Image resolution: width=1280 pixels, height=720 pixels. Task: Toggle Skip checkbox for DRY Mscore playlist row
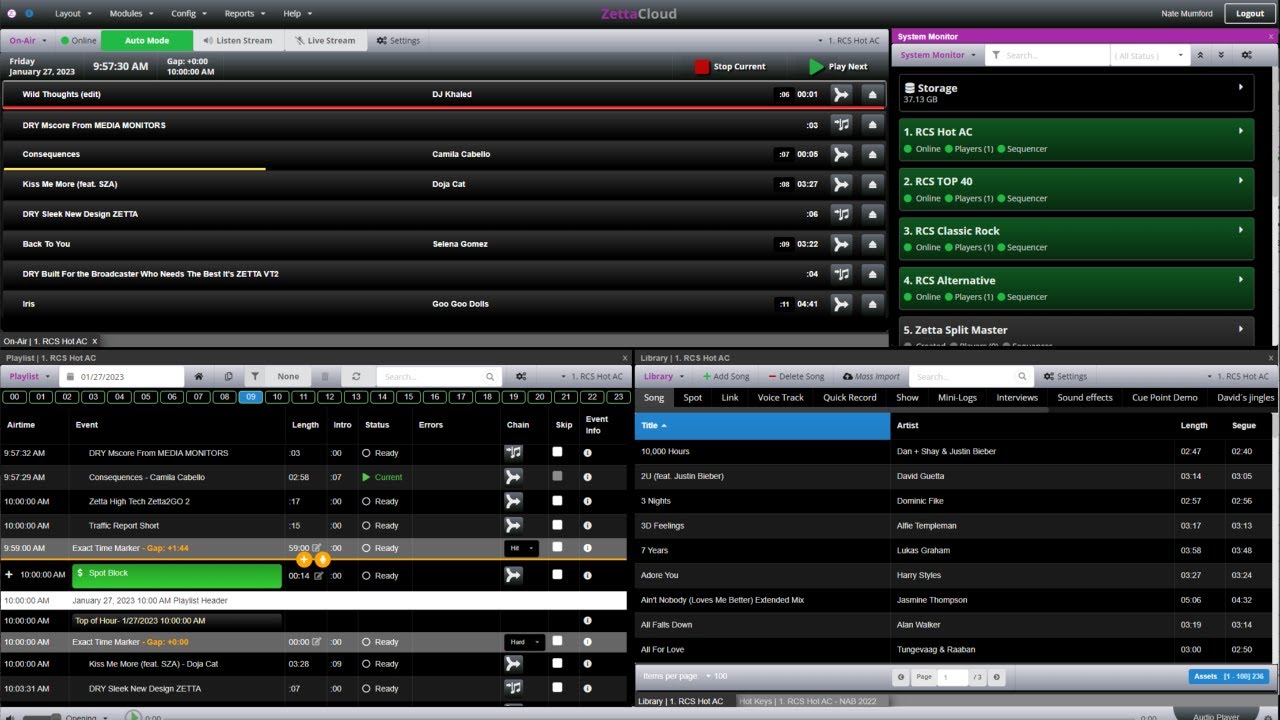[557, 452]
